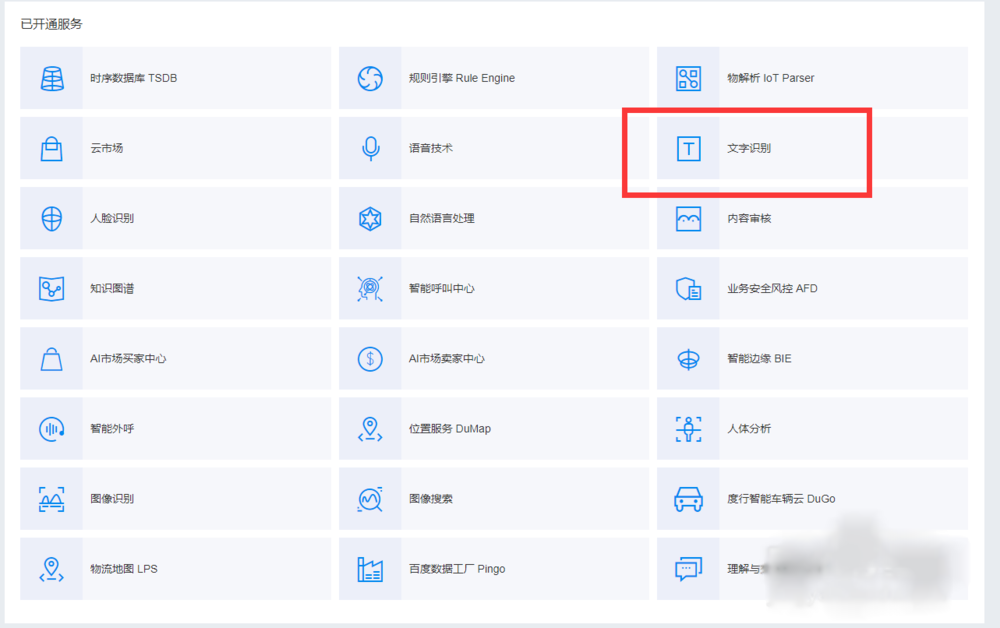Click the 智能边缘 BIE tile
The image size is (1000, 628).
[x=758, y=358]
